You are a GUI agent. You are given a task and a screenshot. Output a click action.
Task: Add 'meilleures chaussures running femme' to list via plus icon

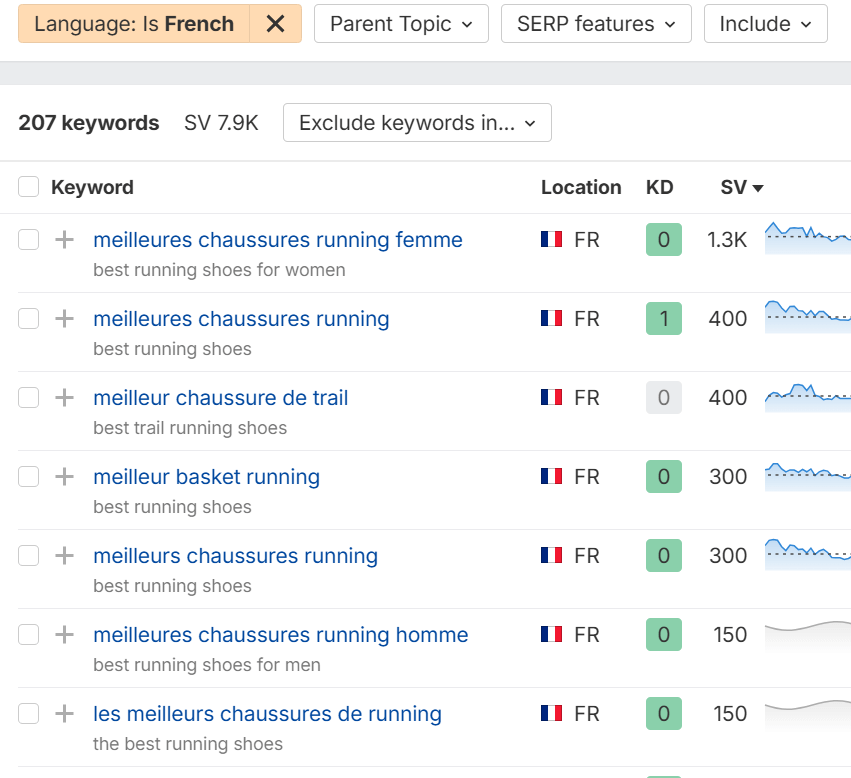coord(64,240)
